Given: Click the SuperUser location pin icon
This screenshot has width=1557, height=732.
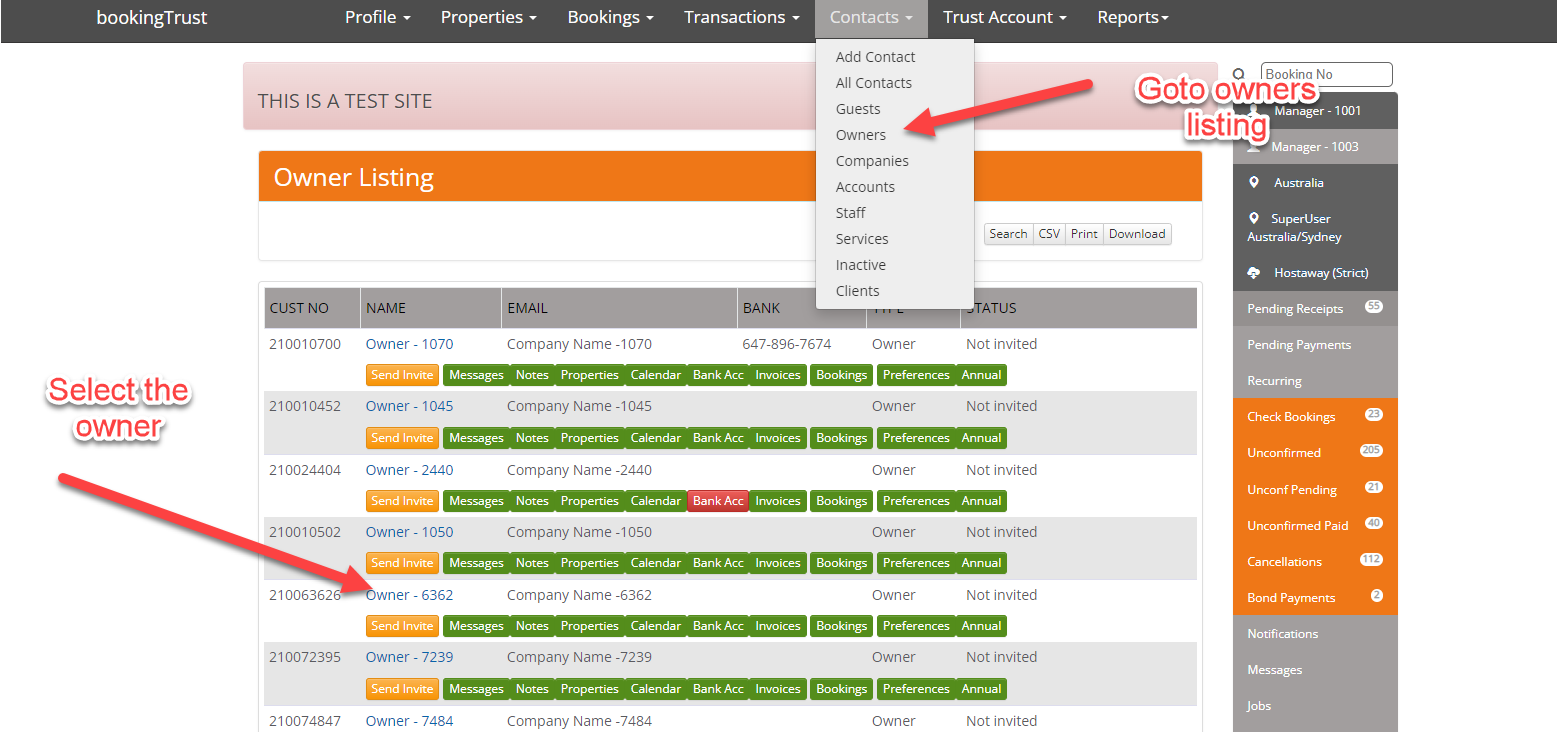Looking at the screenshot, I should (x=1255, y=218).
